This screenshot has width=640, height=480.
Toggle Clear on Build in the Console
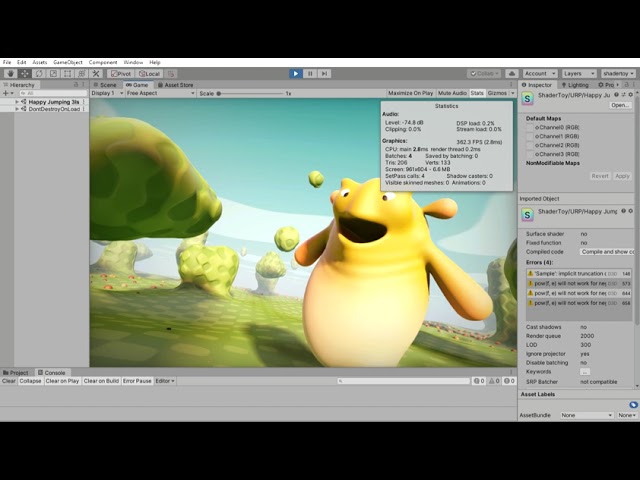[x=101, y=381]
